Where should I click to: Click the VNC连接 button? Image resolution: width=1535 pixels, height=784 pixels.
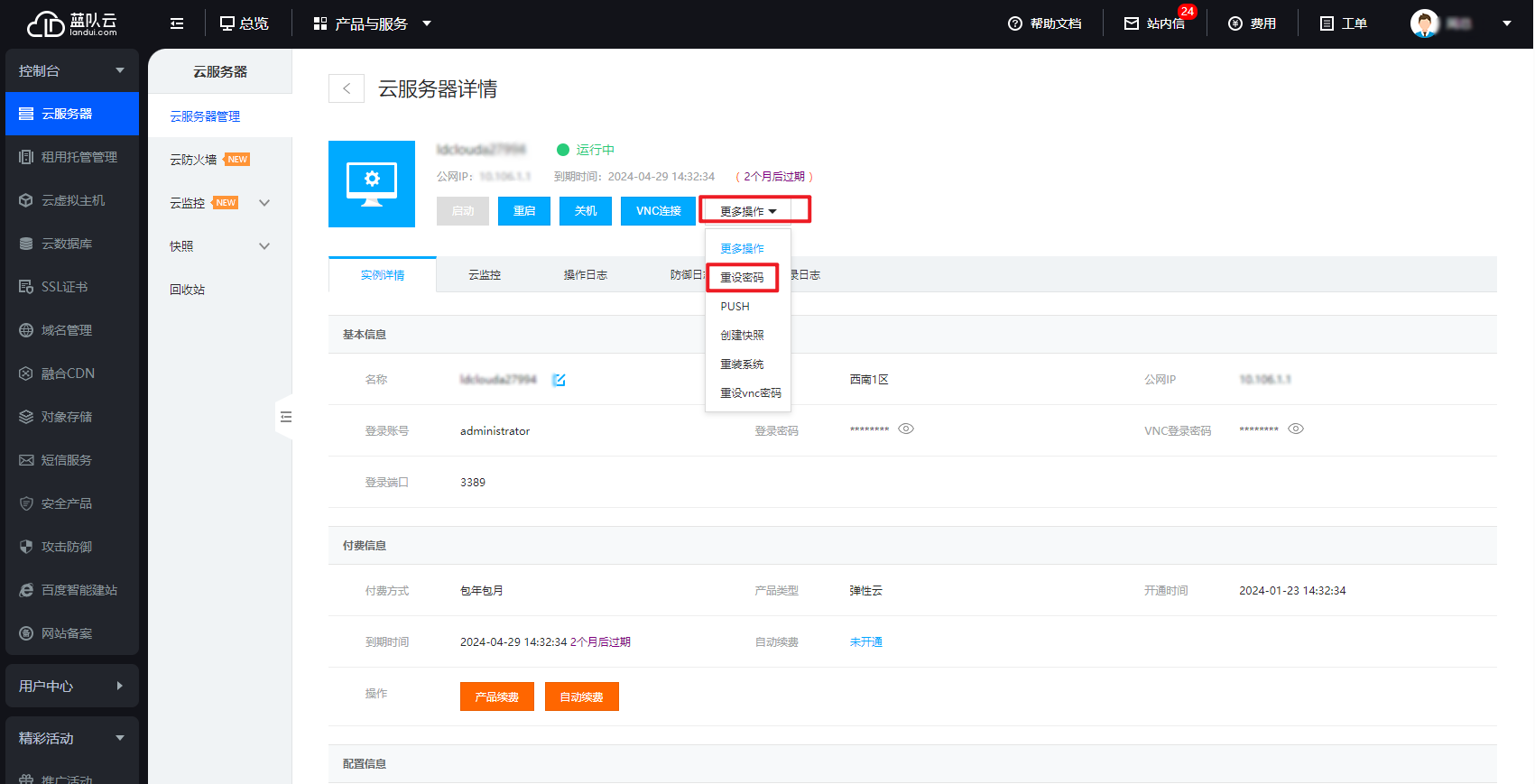point(658,211)
